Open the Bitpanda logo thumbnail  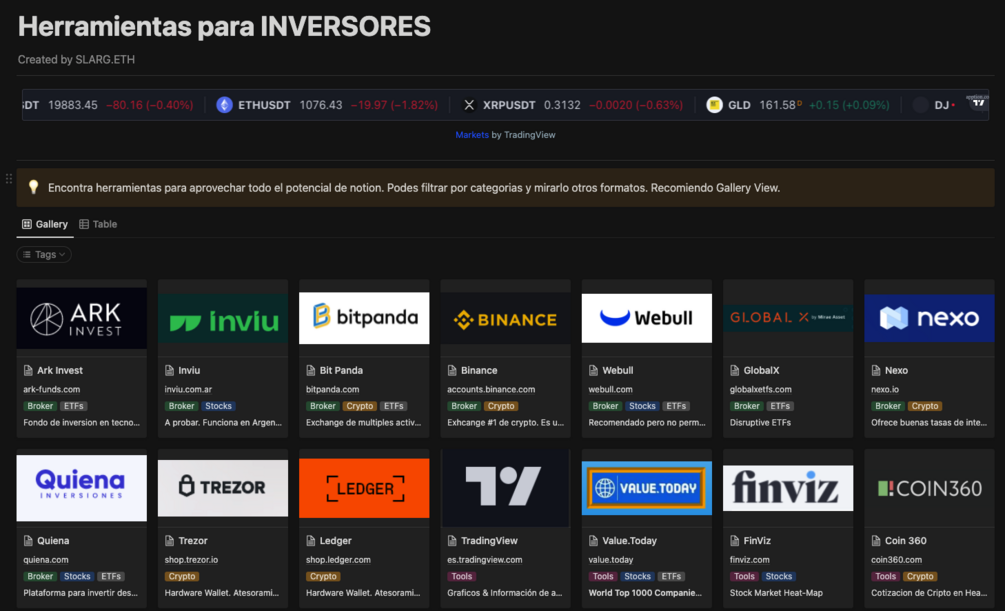(364, 318)
